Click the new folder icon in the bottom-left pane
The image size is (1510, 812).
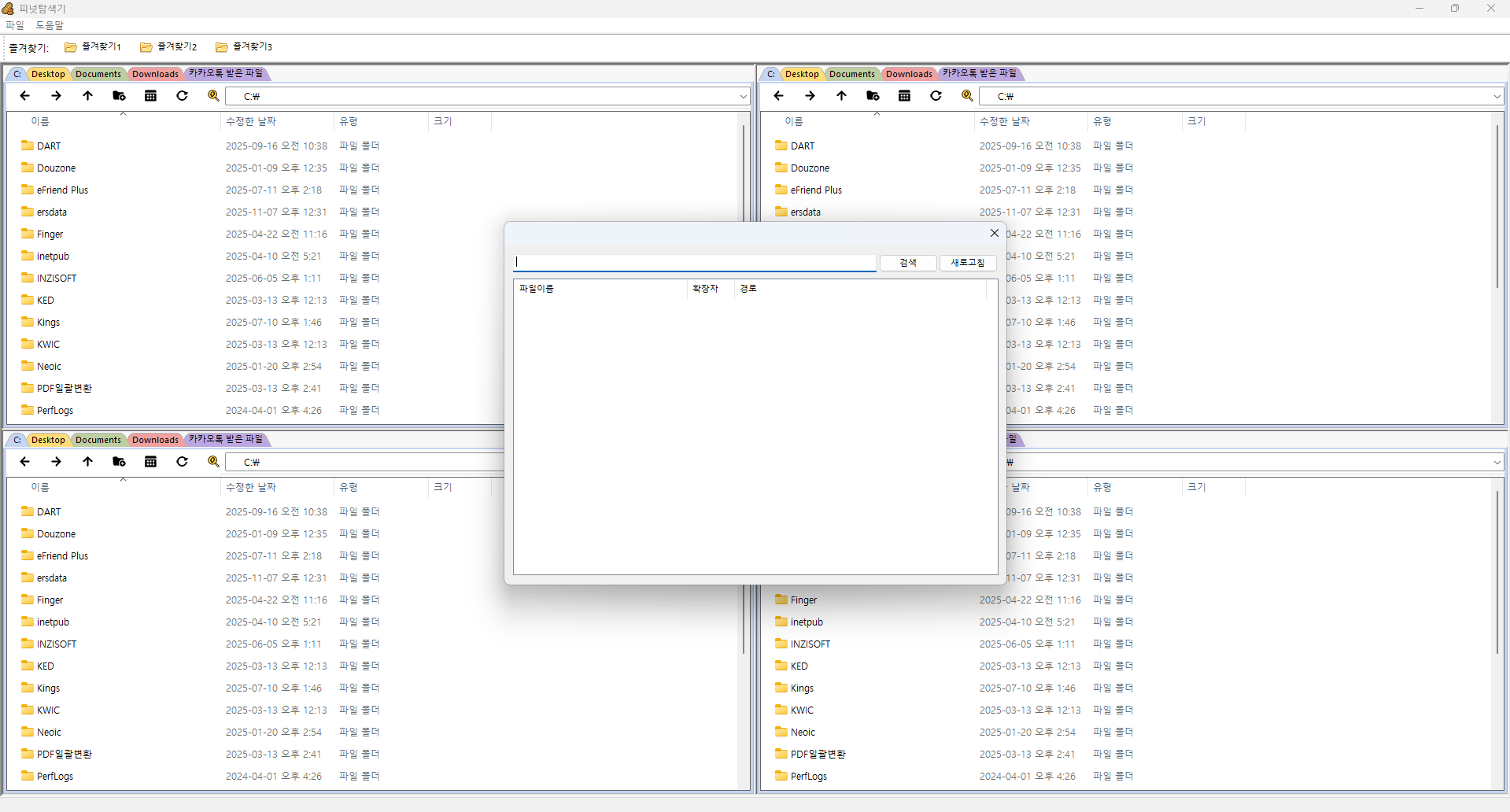(x=119, y=462)
